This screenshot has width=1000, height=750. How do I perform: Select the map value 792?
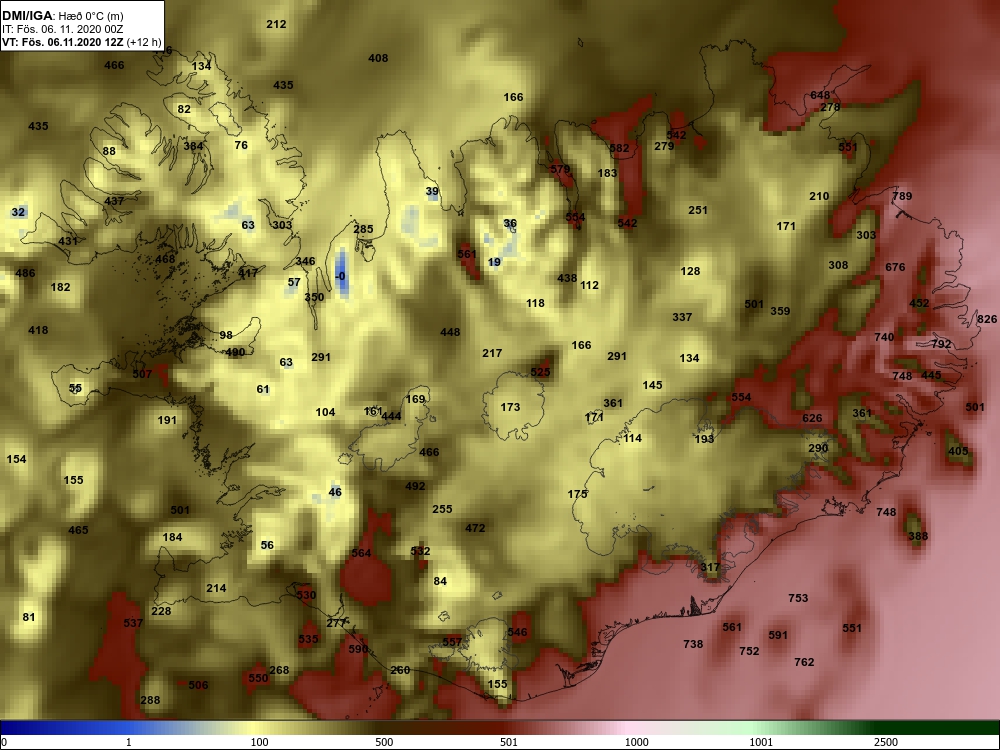tap(941, 344)
